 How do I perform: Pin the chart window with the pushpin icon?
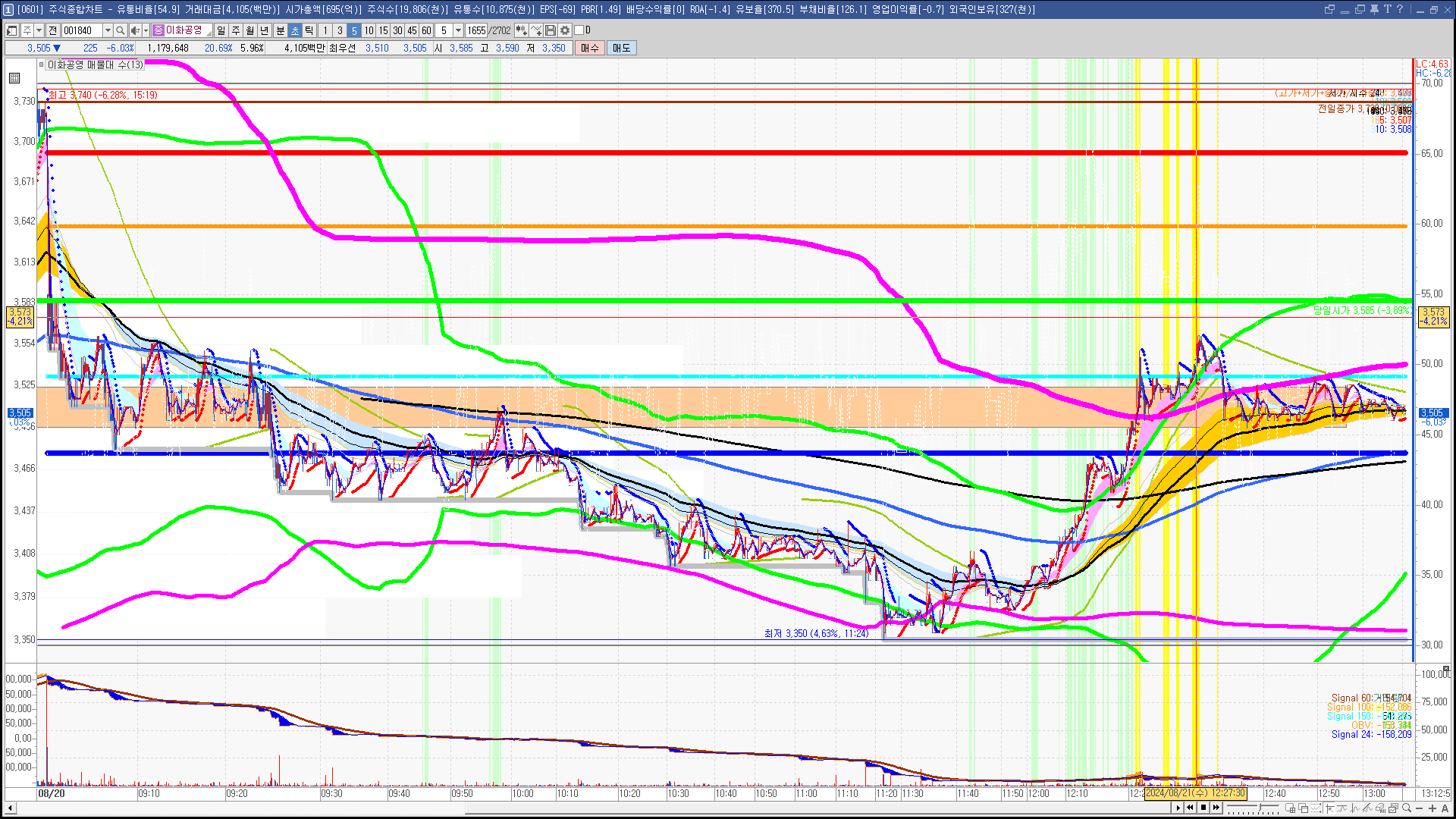[1373, 9]
